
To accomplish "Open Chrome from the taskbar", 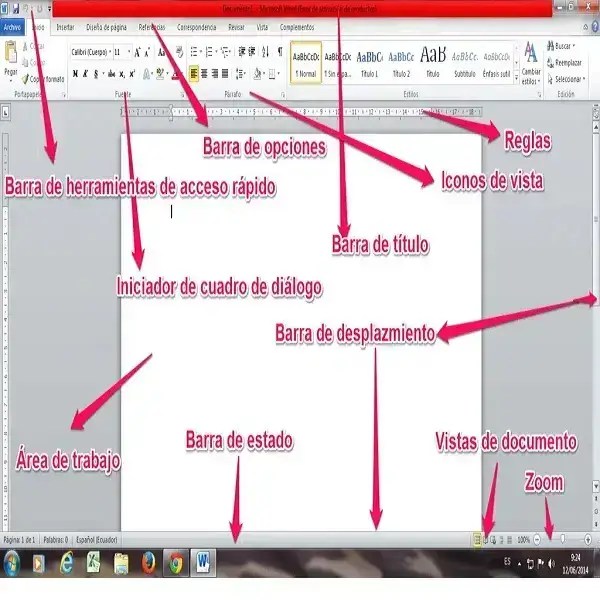I will [176, 562].
